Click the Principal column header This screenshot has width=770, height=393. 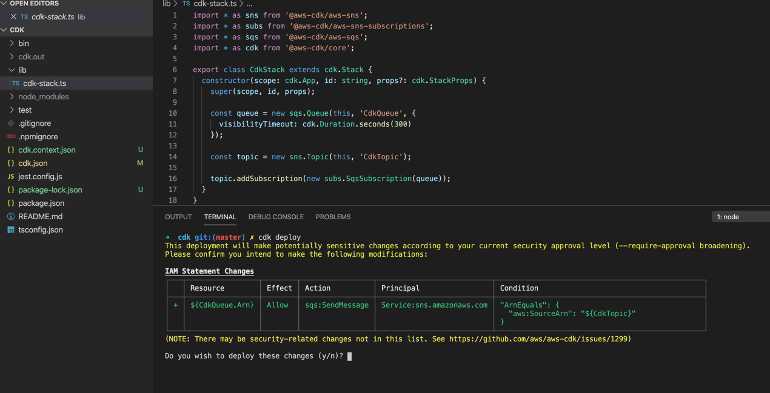[x=400, y=288]
